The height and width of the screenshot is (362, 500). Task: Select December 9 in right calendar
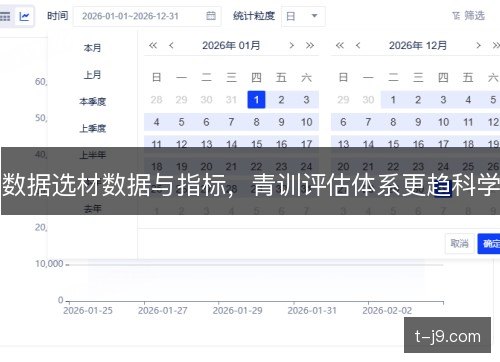coord(418,122)
